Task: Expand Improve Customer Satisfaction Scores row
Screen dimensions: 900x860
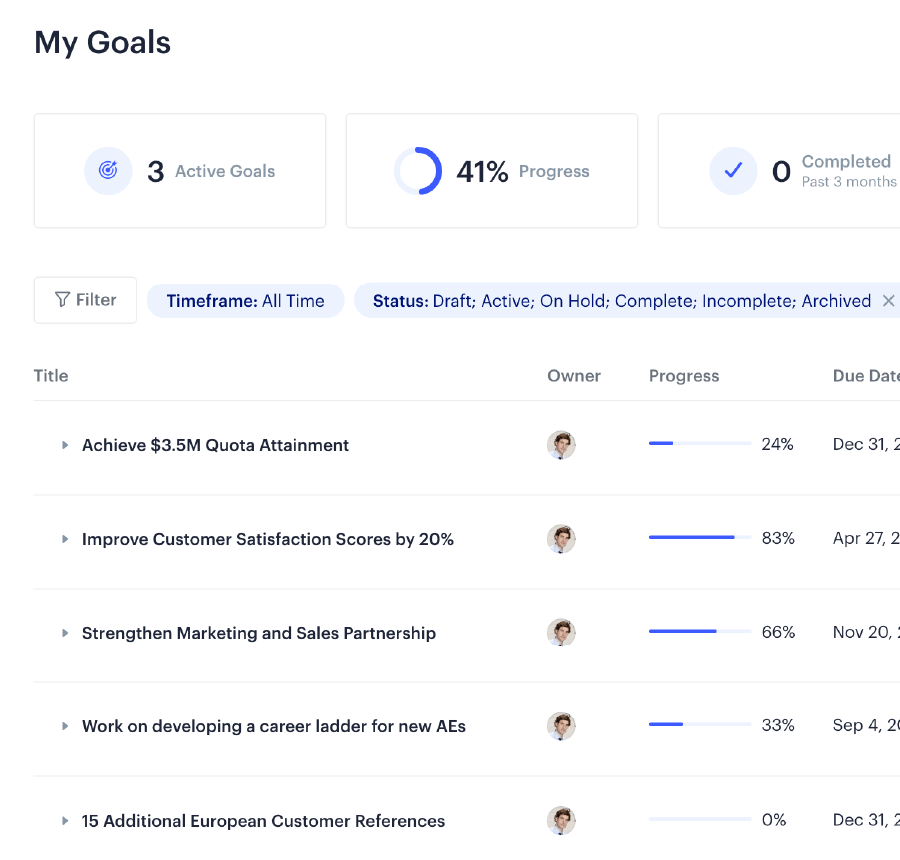Action: coord(65,539)
